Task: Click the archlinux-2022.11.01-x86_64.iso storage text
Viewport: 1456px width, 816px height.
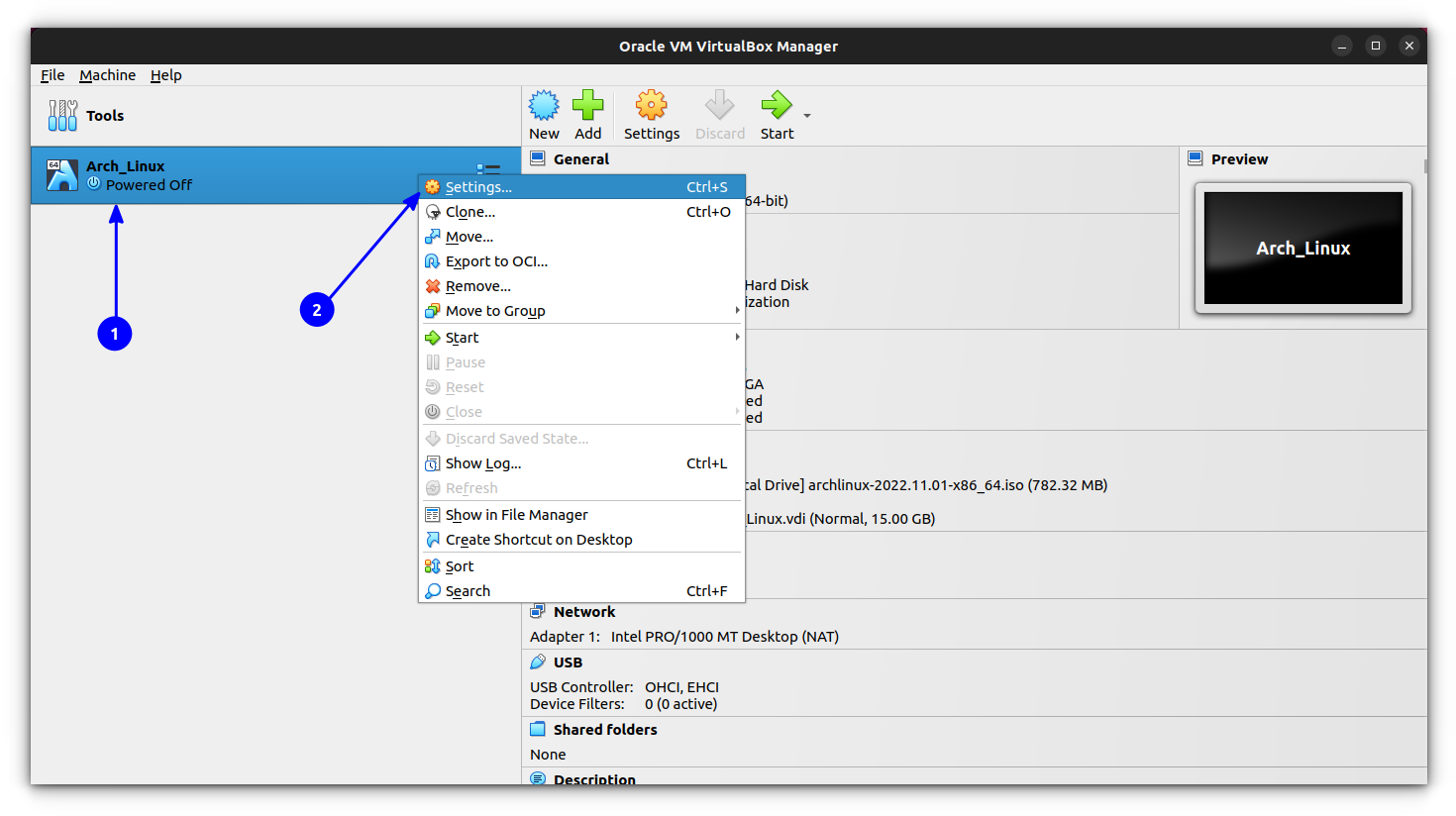Action: coord(916,485)
